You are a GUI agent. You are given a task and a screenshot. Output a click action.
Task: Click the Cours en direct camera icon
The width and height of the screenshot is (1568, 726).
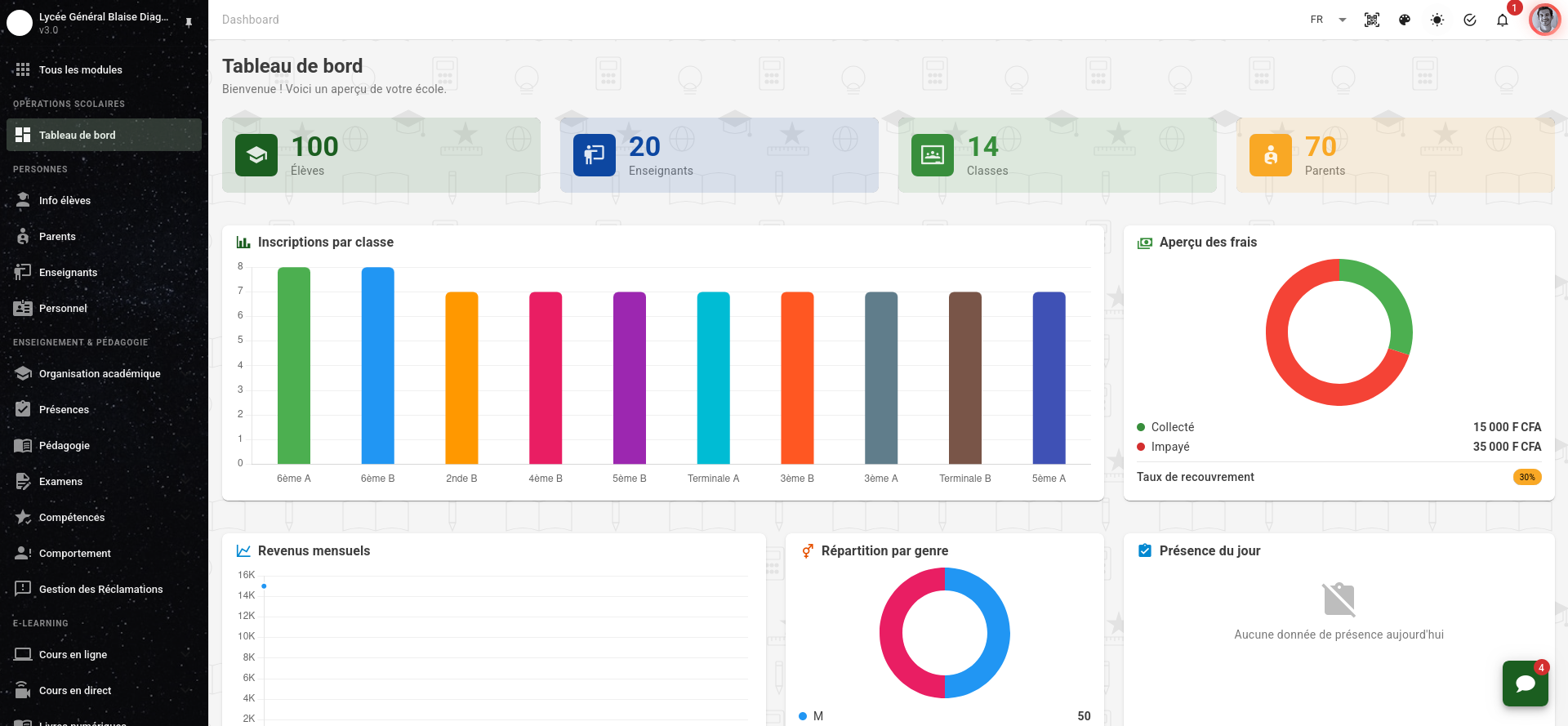coord(23,690)
